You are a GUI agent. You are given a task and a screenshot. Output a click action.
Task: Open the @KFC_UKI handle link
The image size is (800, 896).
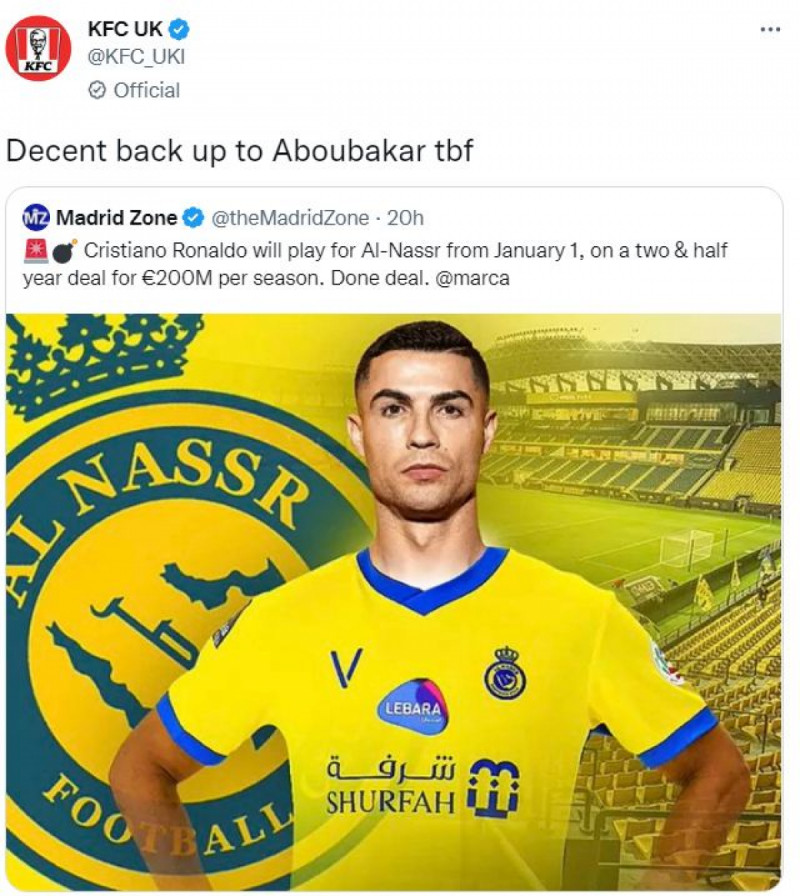tap(136, 57)
